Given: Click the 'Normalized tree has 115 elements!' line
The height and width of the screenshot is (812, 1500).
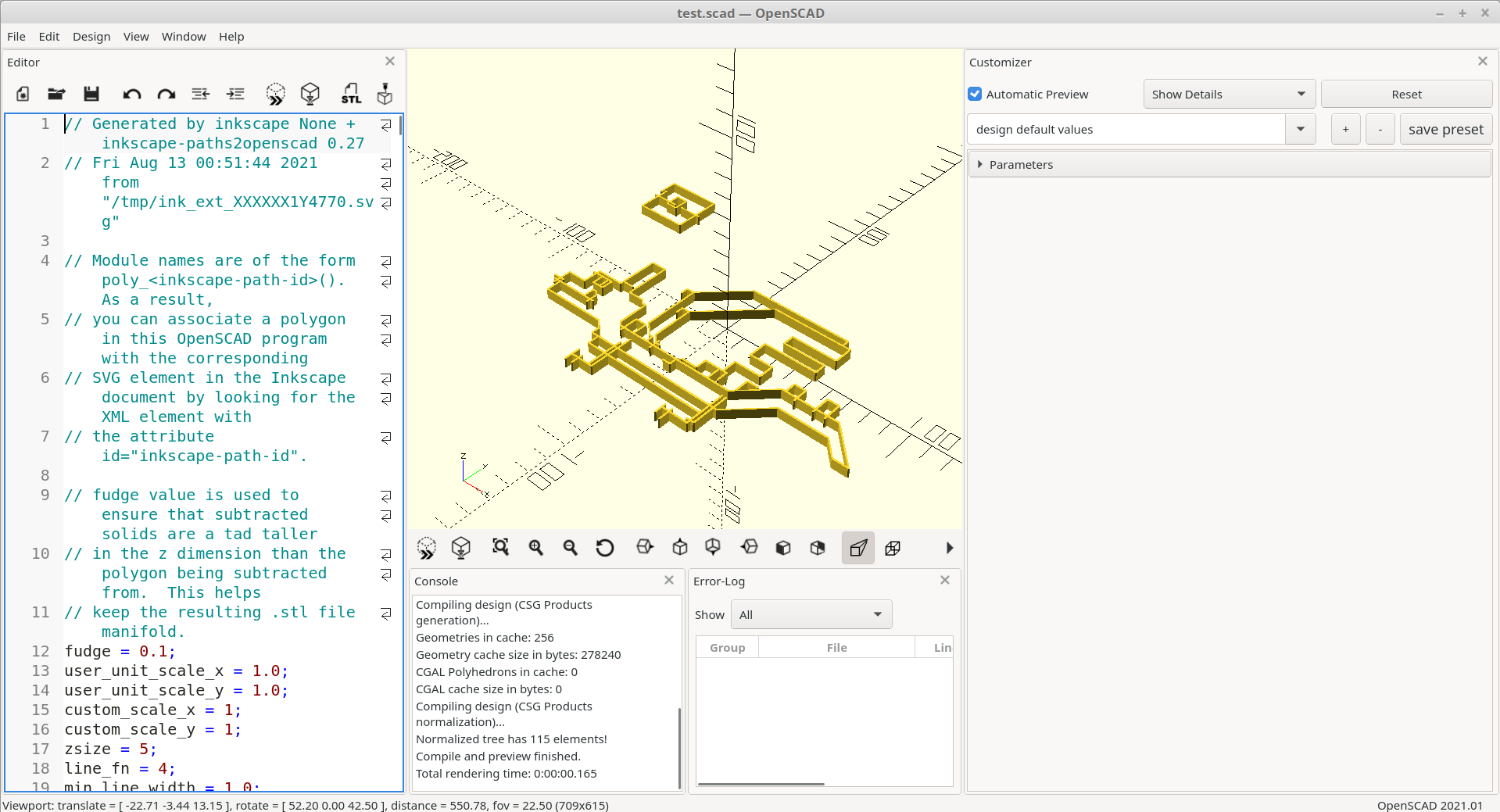Looking at the screenshot, I should (x=511, y=739).
